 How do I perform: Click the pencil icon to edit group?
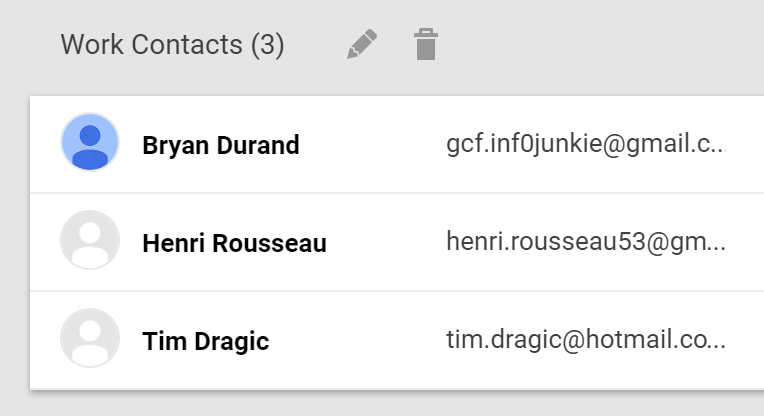(x=362, y=45)
